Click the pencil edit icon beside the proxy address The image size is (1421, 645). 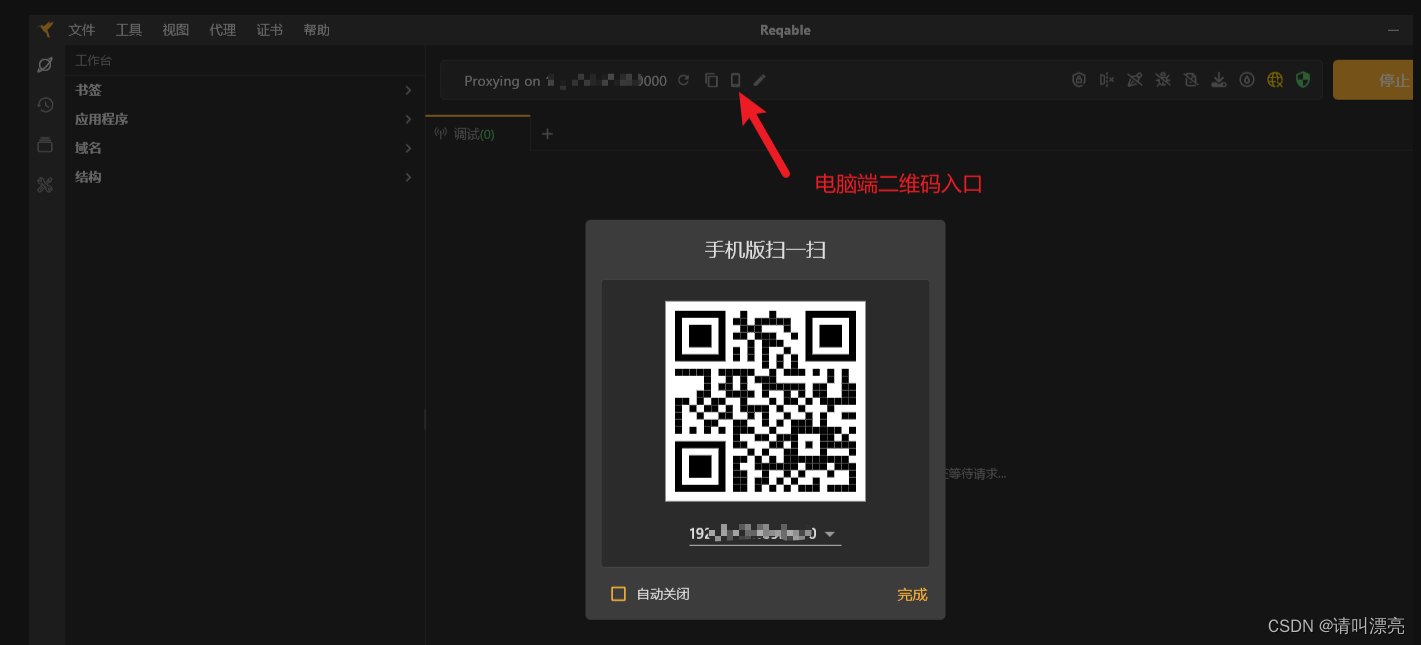point(759,80)
